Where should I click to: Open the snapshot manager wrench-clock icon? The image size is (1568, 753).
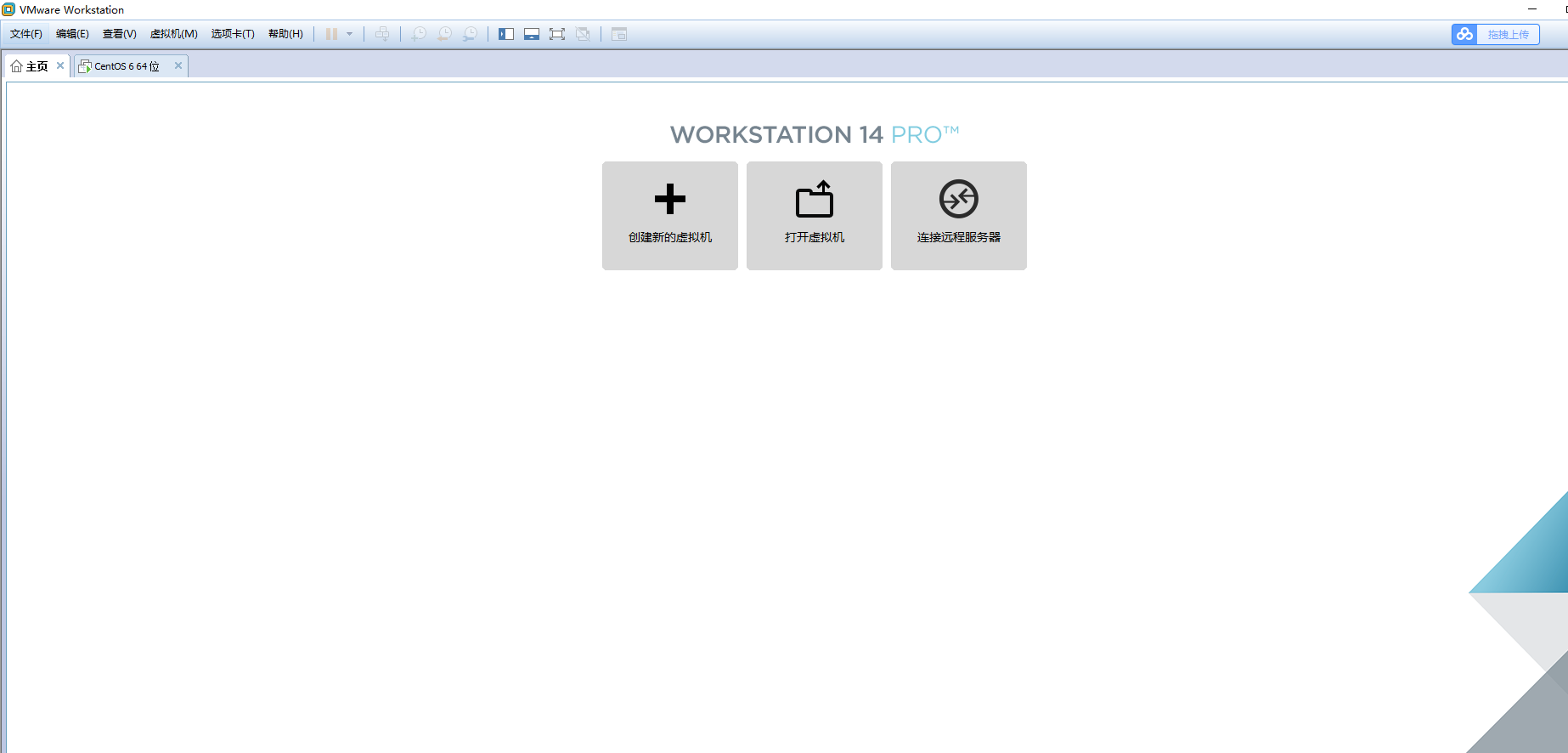pos(470,34)
